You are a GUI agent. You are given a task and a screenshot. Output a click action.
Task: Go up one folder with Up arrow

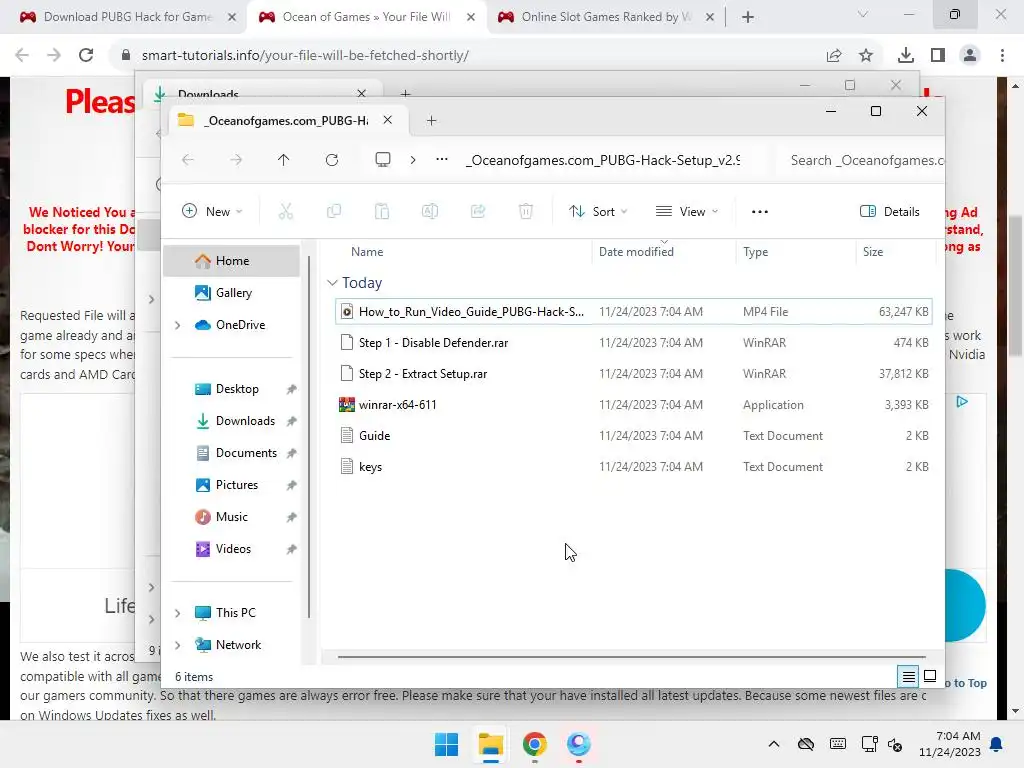(283, 160)
